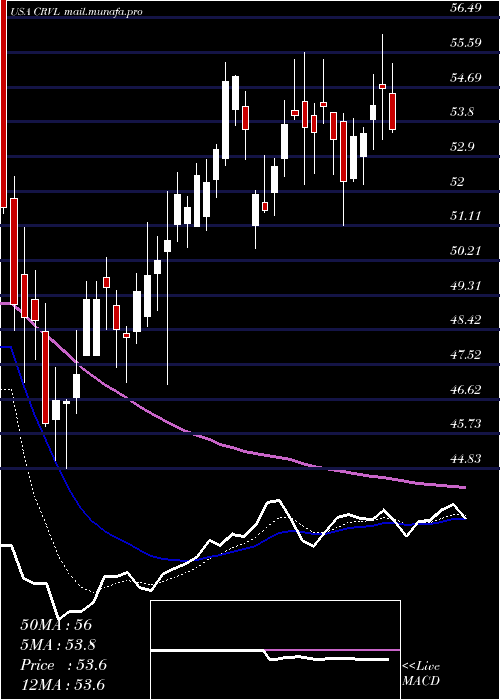Screen dimensions: 500x700
Task: Click the '50MA : 56' readout
Action: [56, 625]
